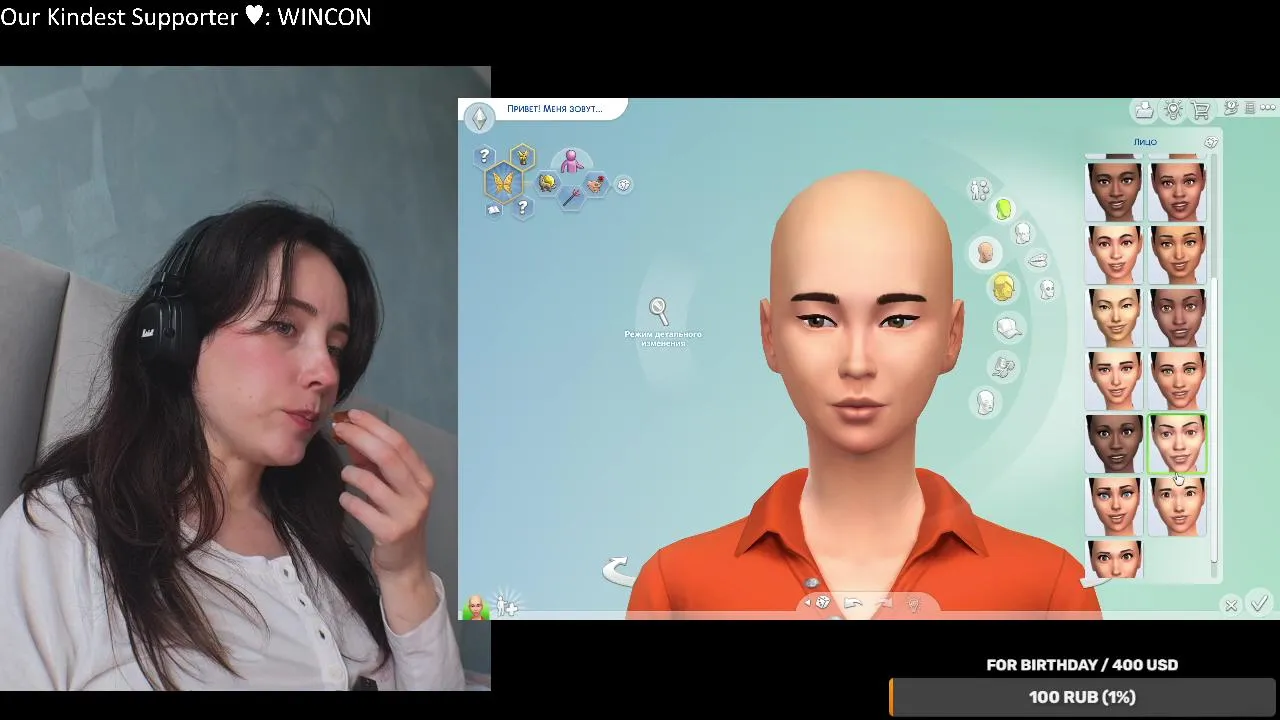
Task: Confirm with the checkmark at the bottom right
Action: 1260,602
